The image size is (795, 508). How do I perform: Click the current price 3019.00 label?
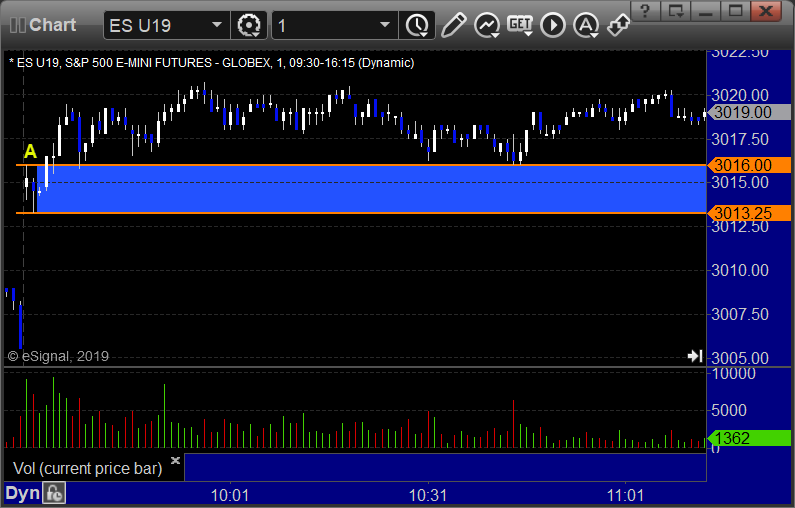pyautogui.click(x=749, y=112)
